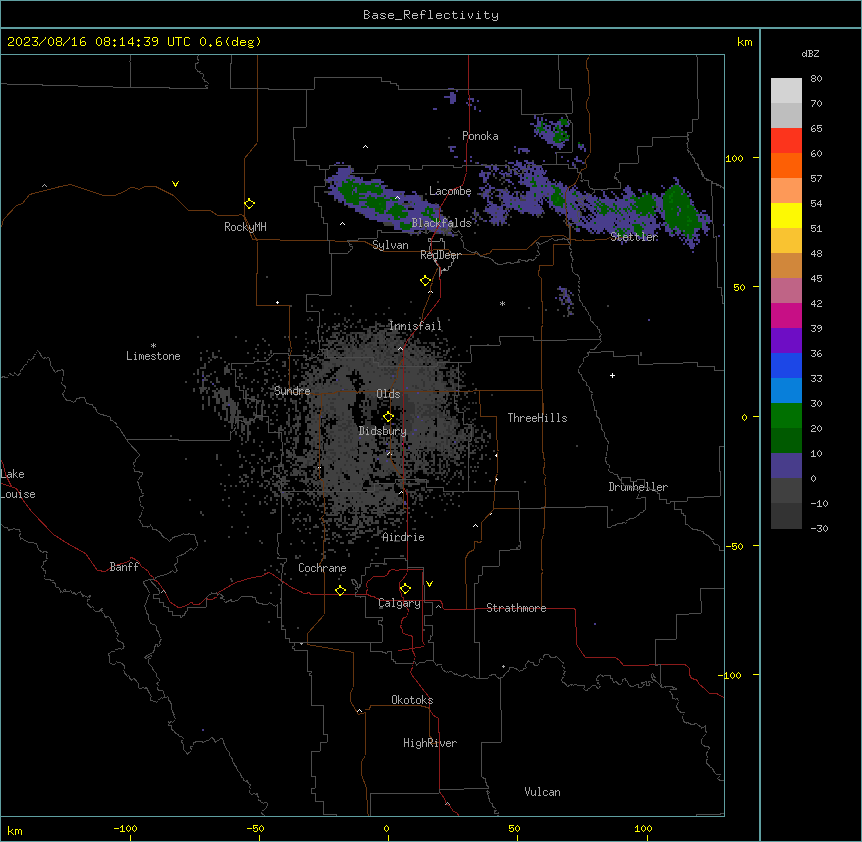Click the Limestone label
862x842 pixels.
pyautogui.click(x=153, y=356)
